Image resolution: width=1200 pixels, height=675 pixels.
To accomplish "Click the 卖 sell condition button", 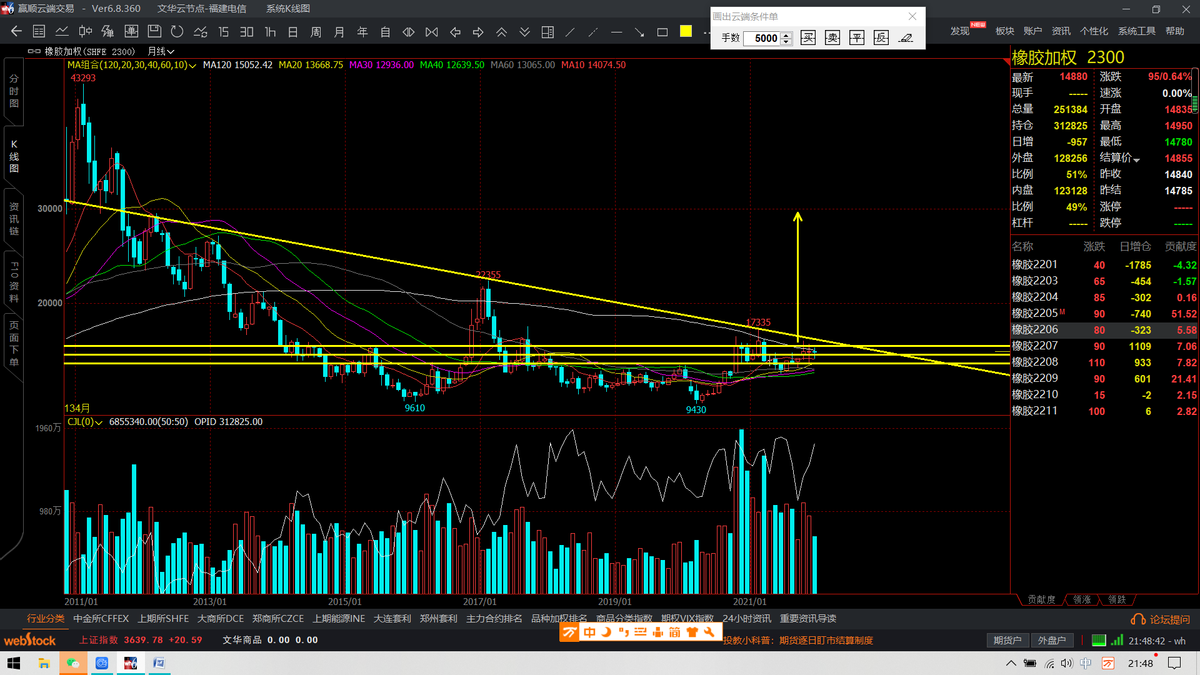I will click(832, 38).
